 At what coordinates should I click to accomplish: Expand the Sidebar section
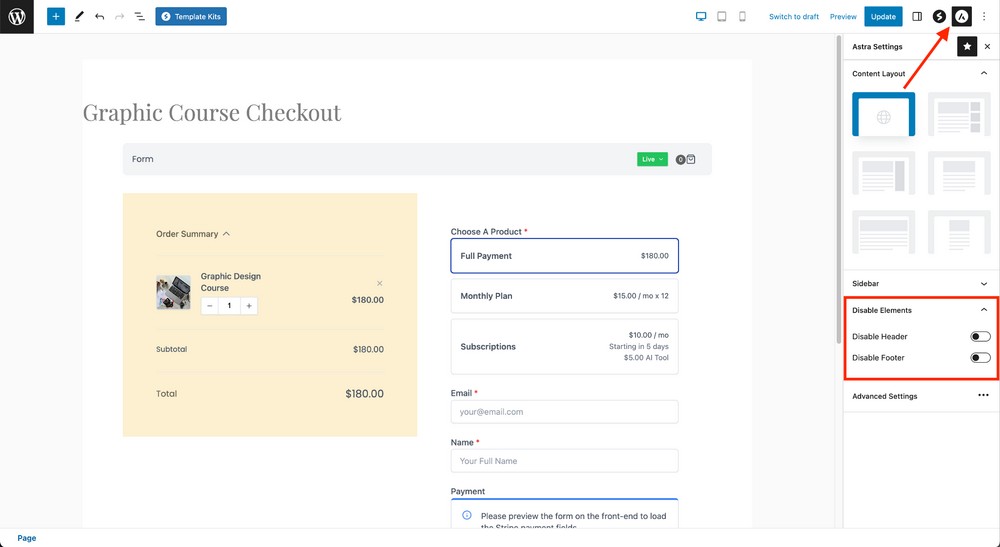pyautogui.click(x=984, y=284)
